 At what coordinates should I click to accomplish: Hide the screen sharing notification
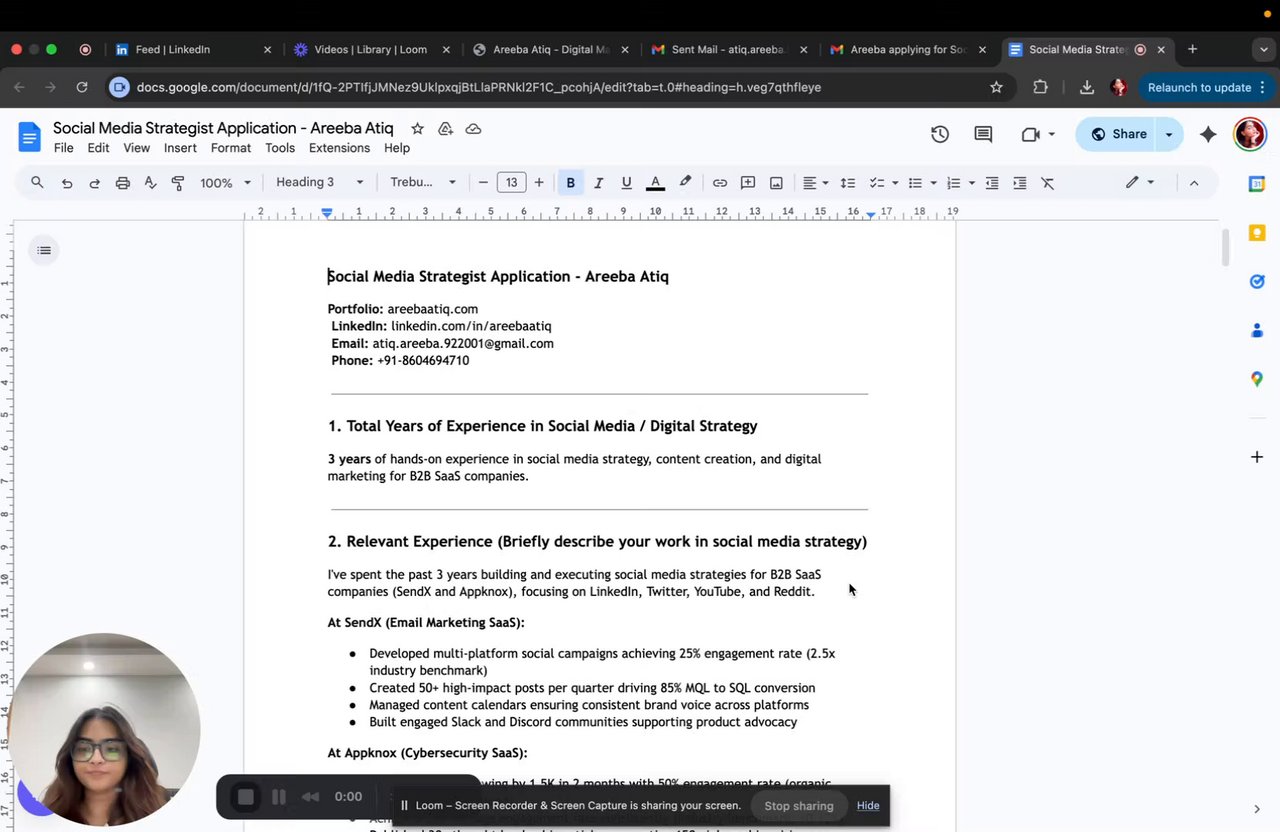coord(868,806)
